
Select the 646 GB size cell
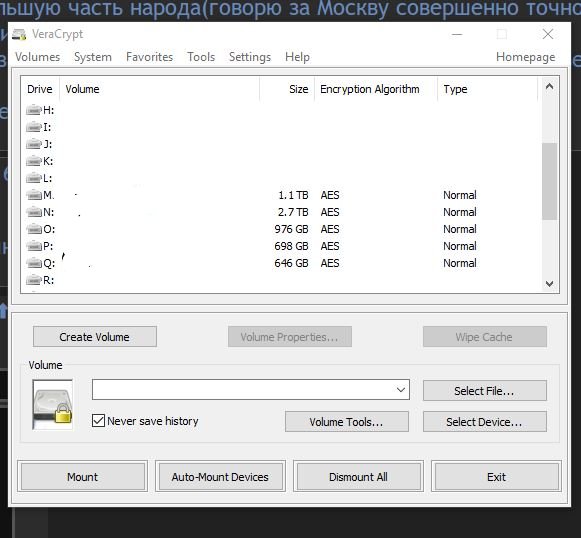click(291, 263)
